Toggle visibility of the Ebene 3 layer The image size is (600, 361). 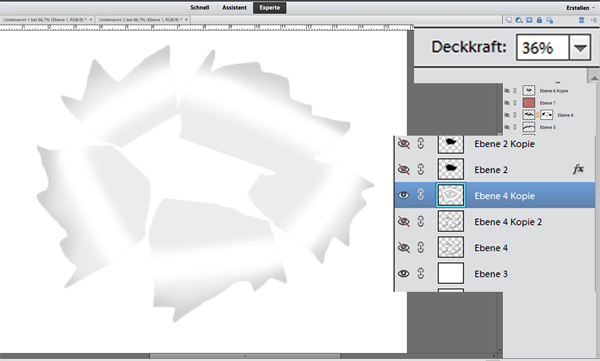[404, 274]
